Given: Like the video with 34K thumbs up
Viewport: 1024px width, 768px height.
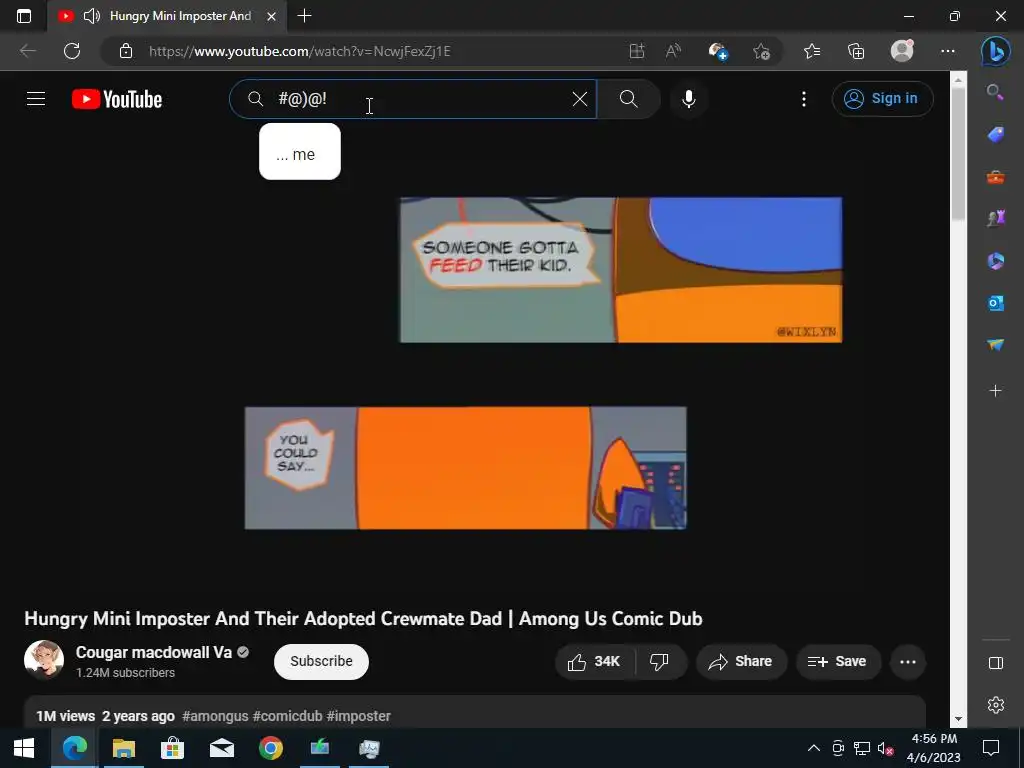Looking at the screenshot, I should click(594, 662).
